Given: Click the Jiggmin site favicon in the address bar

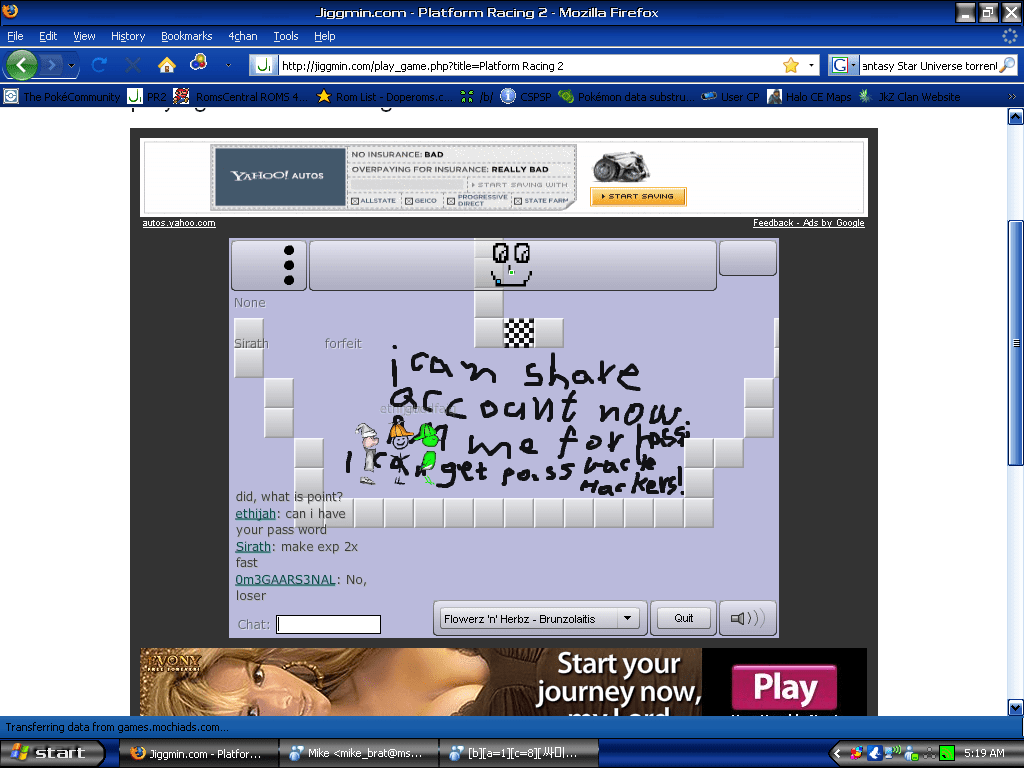Looking at the screenshot, I should 264,65.
